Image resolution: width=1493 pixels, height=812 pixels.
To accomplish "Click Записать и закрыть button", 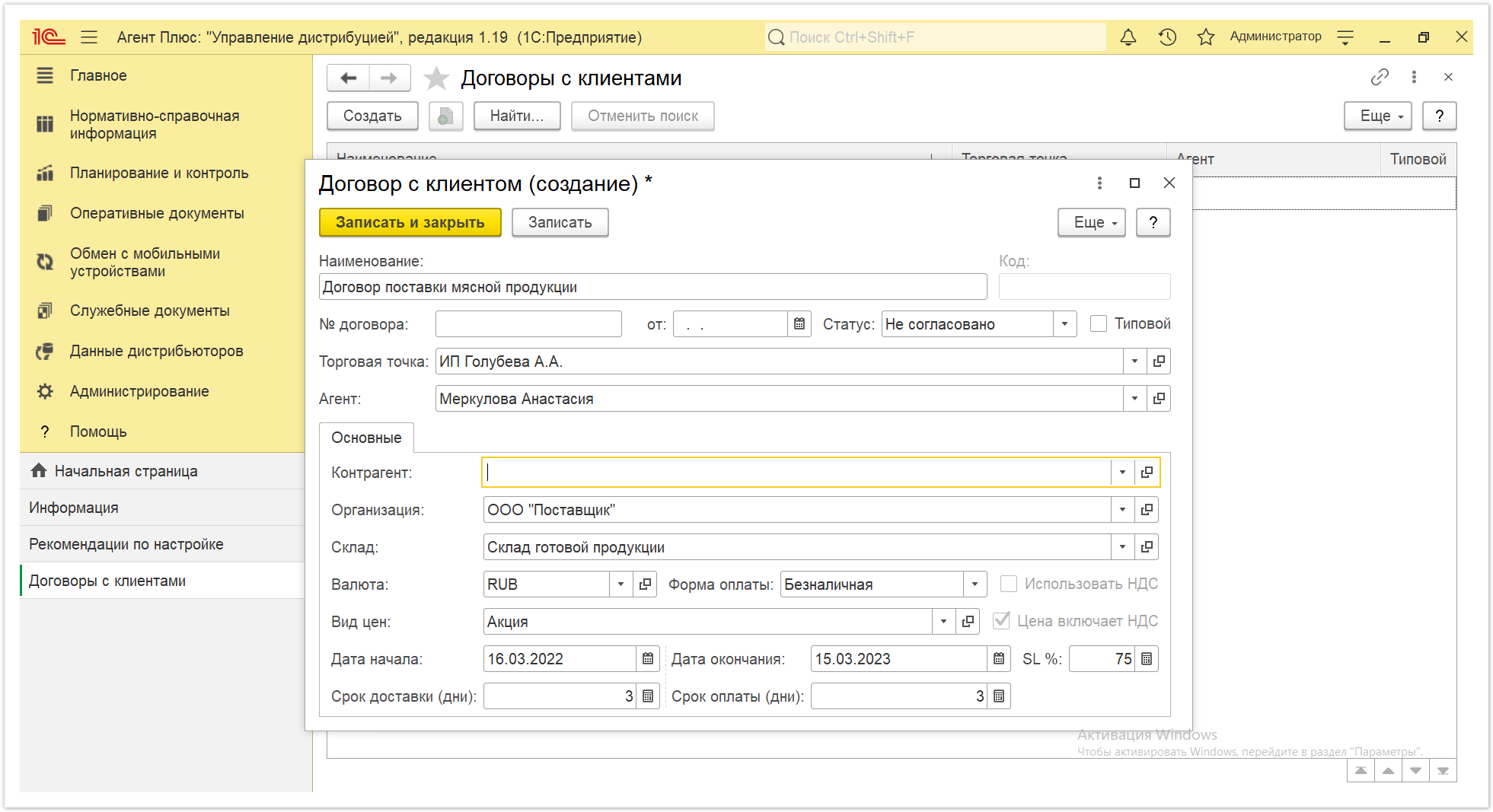I will (x=410, y=222).
